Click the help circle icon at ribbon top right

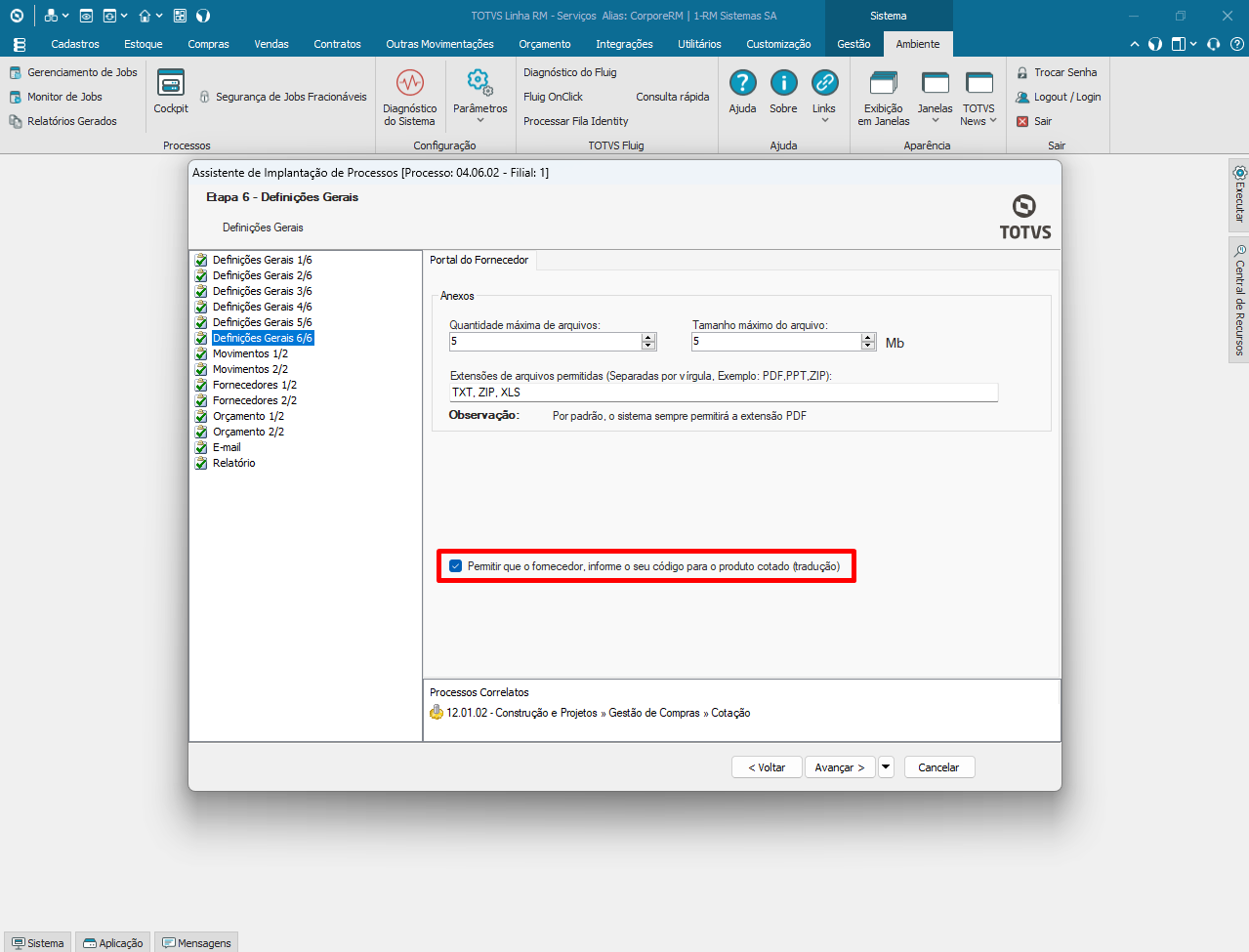[1237, 44]
